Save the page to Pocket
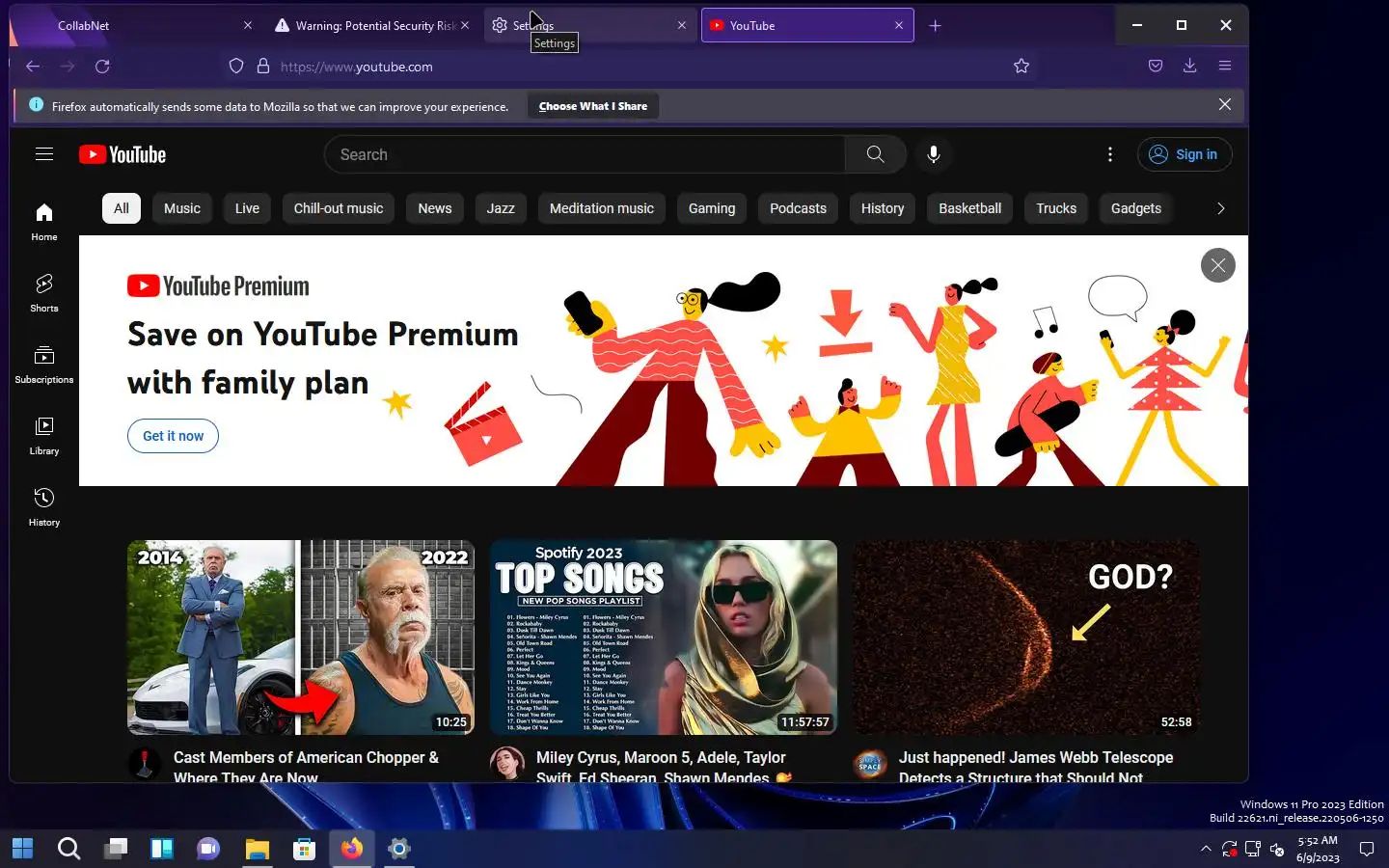 click(x=1156, y=67)
